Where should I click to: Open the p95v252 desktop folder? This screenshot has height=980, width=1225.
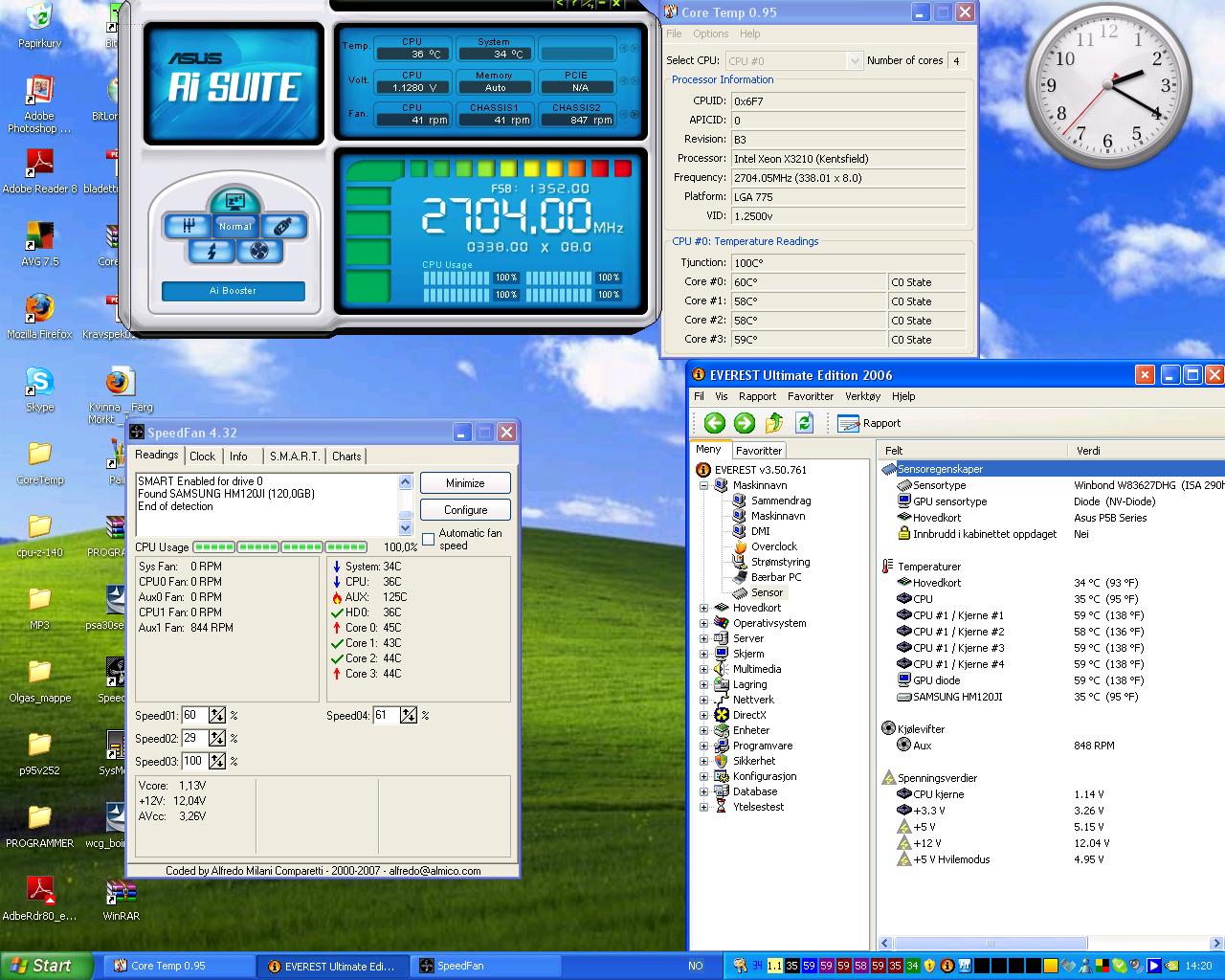(x=39, y=754)
